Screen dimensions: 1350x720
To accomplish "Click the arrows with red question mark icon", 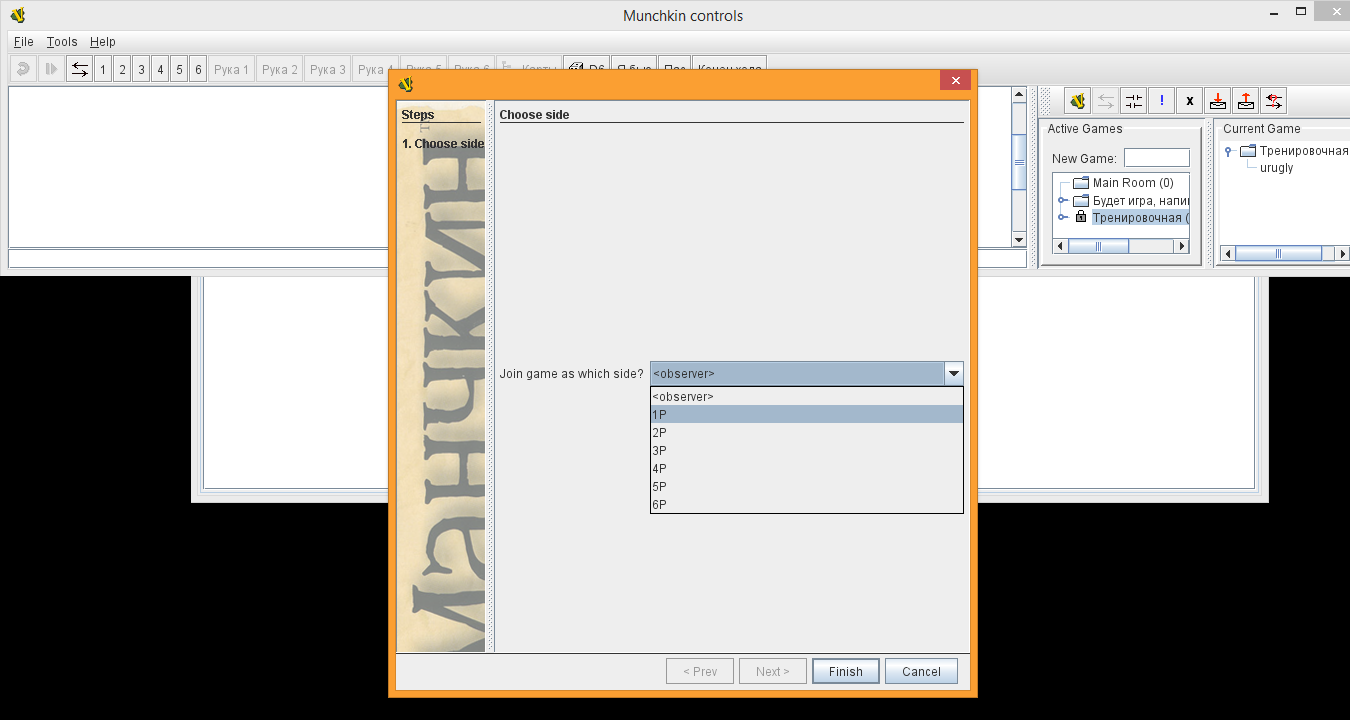I will (x=1273, y=101).
